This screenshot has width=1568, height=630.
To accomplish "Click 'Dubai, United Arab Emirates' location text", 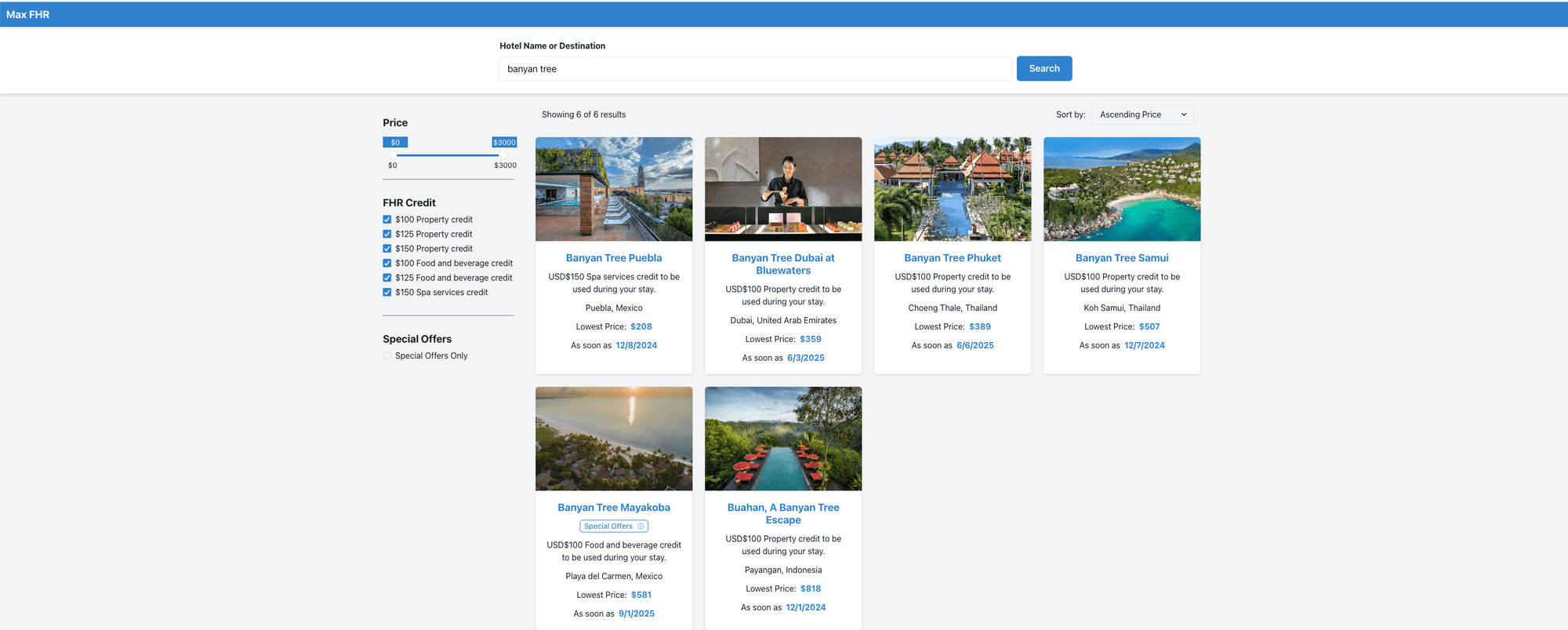I will pos(783,321).
